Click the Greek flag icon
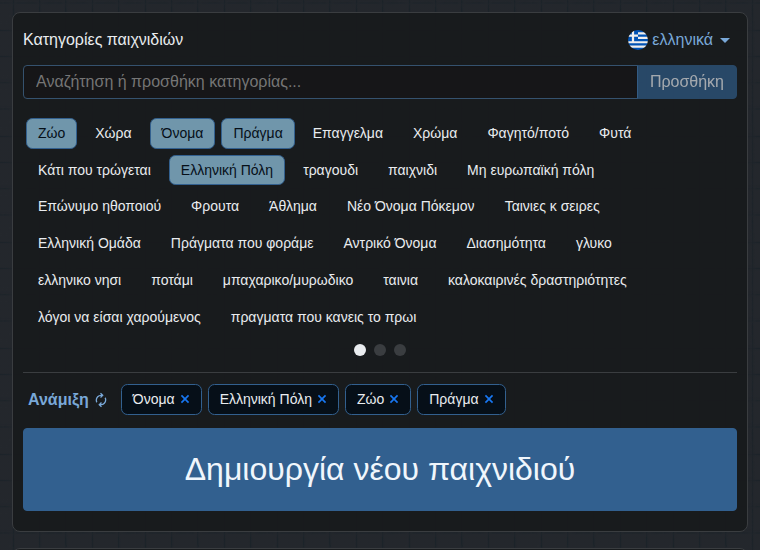760x550 pixels. [x=638, y=40]
